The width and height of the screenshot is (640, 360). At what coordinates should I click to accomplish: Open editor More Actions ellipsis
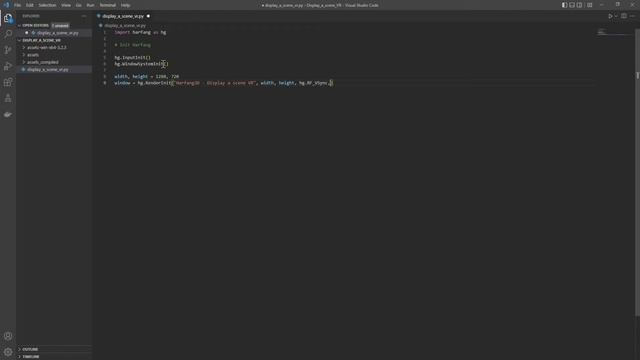point(632,16)
